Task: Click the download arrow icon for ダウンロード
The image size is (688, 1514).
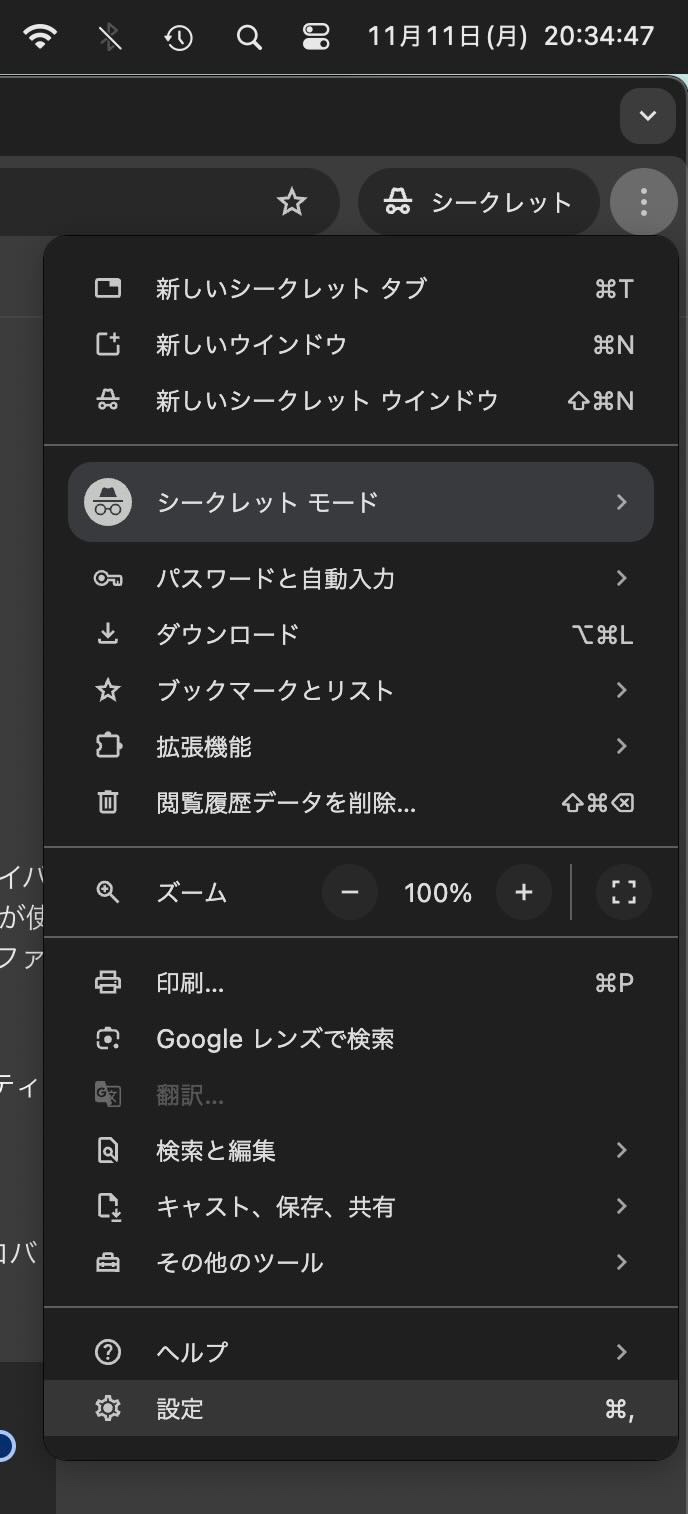Action: pos(107,634)
